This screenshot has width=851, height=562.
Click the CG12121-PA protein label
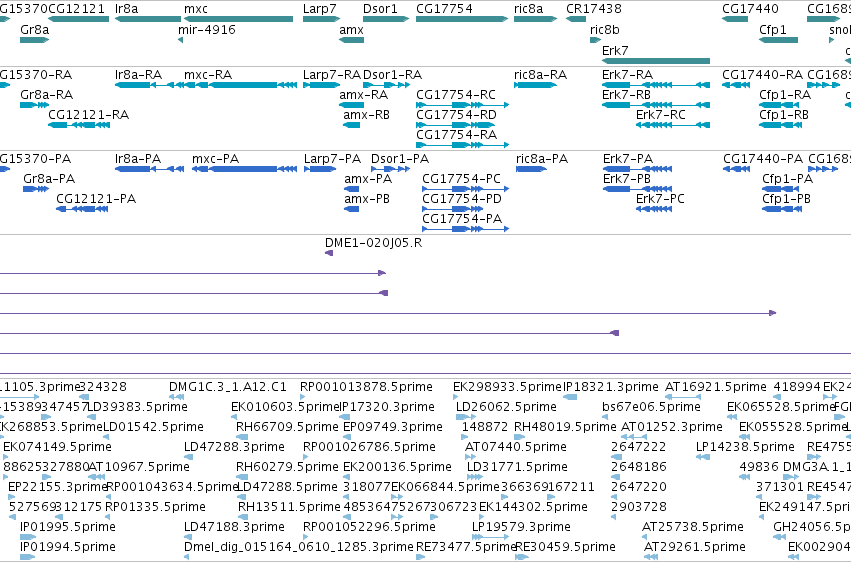click(x=96, y=199)
